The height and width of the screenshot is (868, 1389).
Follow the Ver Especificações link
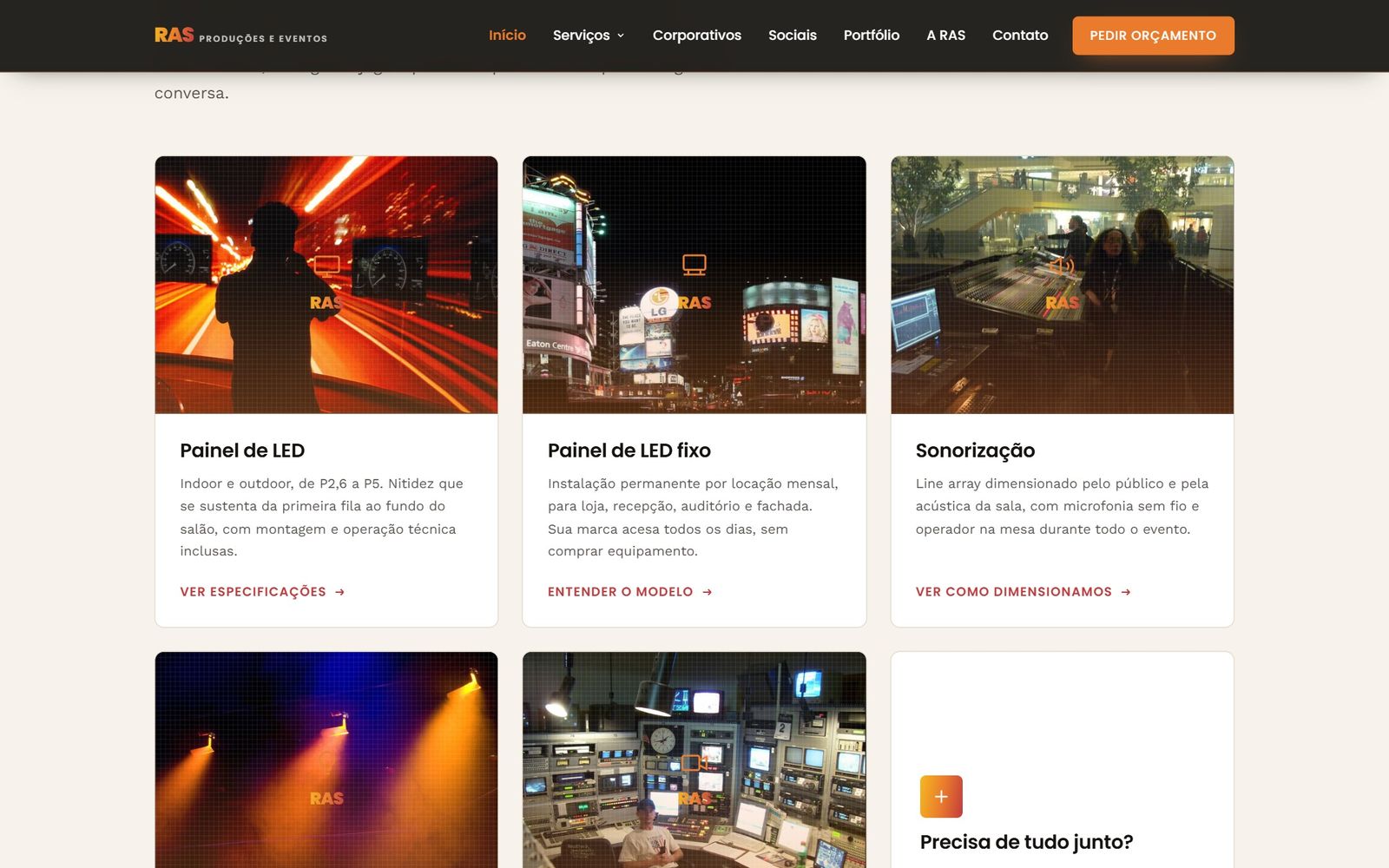click(x=262, y=592)
